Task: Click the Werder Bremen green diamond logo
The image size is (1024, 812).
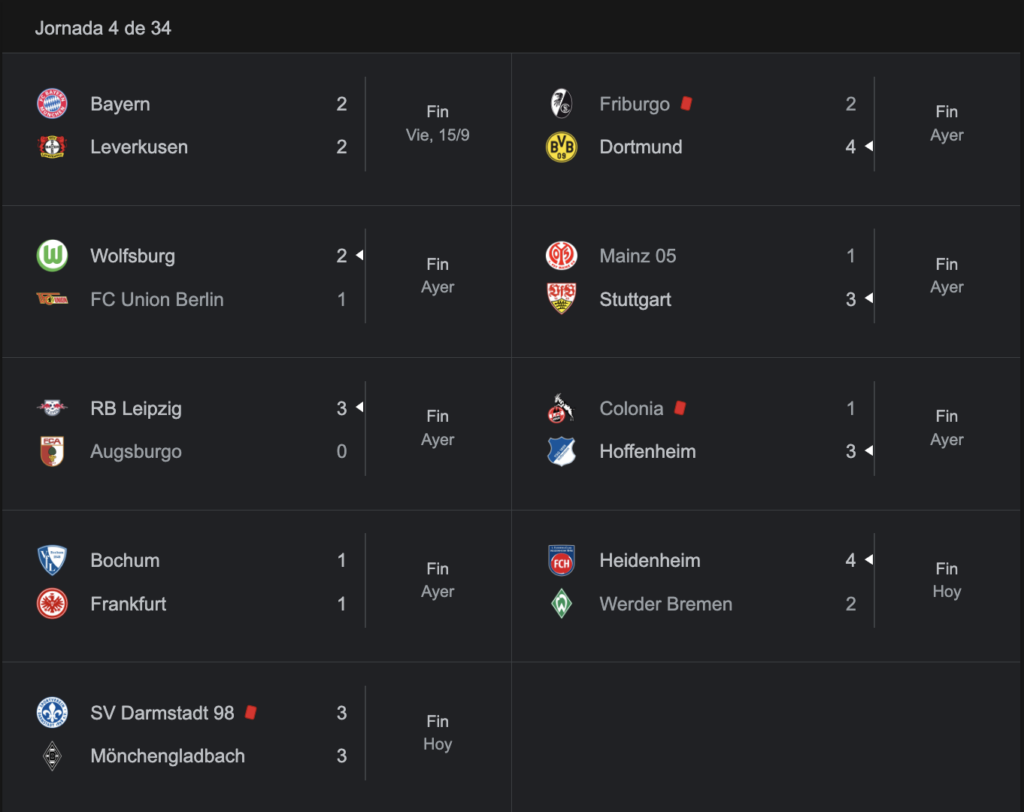Action: coord(562,604)
